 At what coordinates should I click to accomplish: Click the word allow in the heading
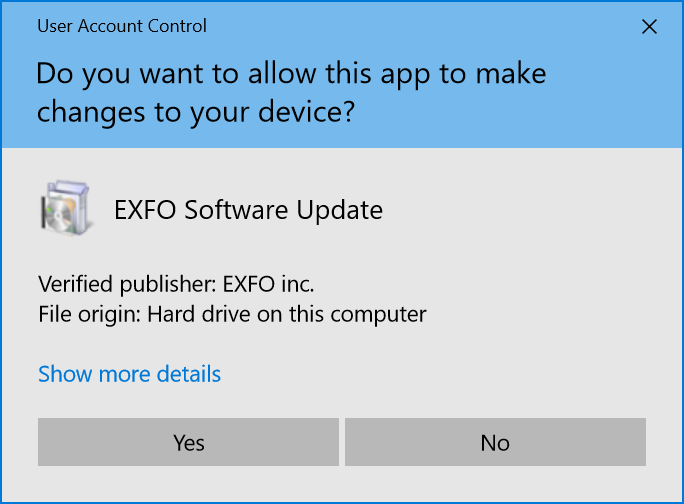tap(282, 73)
